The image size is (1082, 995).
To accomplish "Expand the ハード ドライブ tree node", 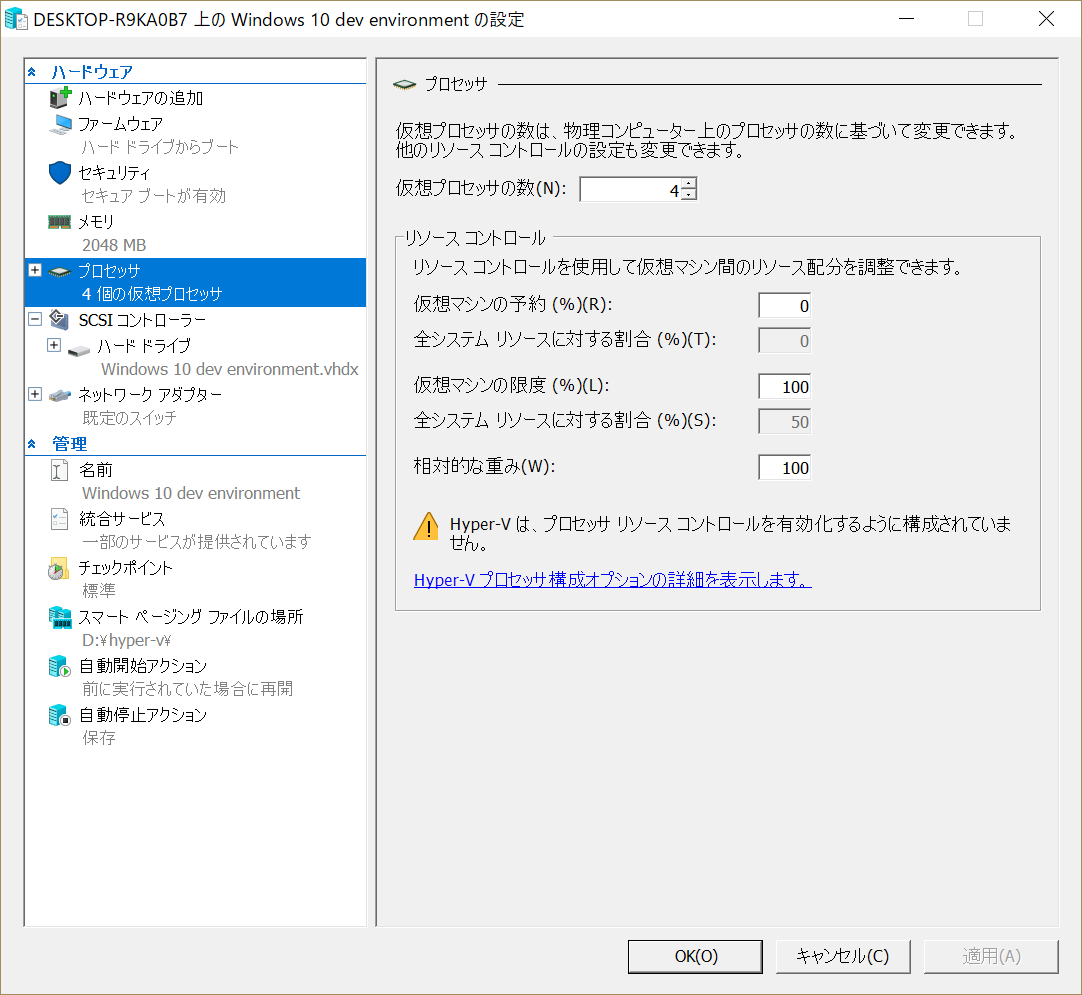I will coord(53,345).
